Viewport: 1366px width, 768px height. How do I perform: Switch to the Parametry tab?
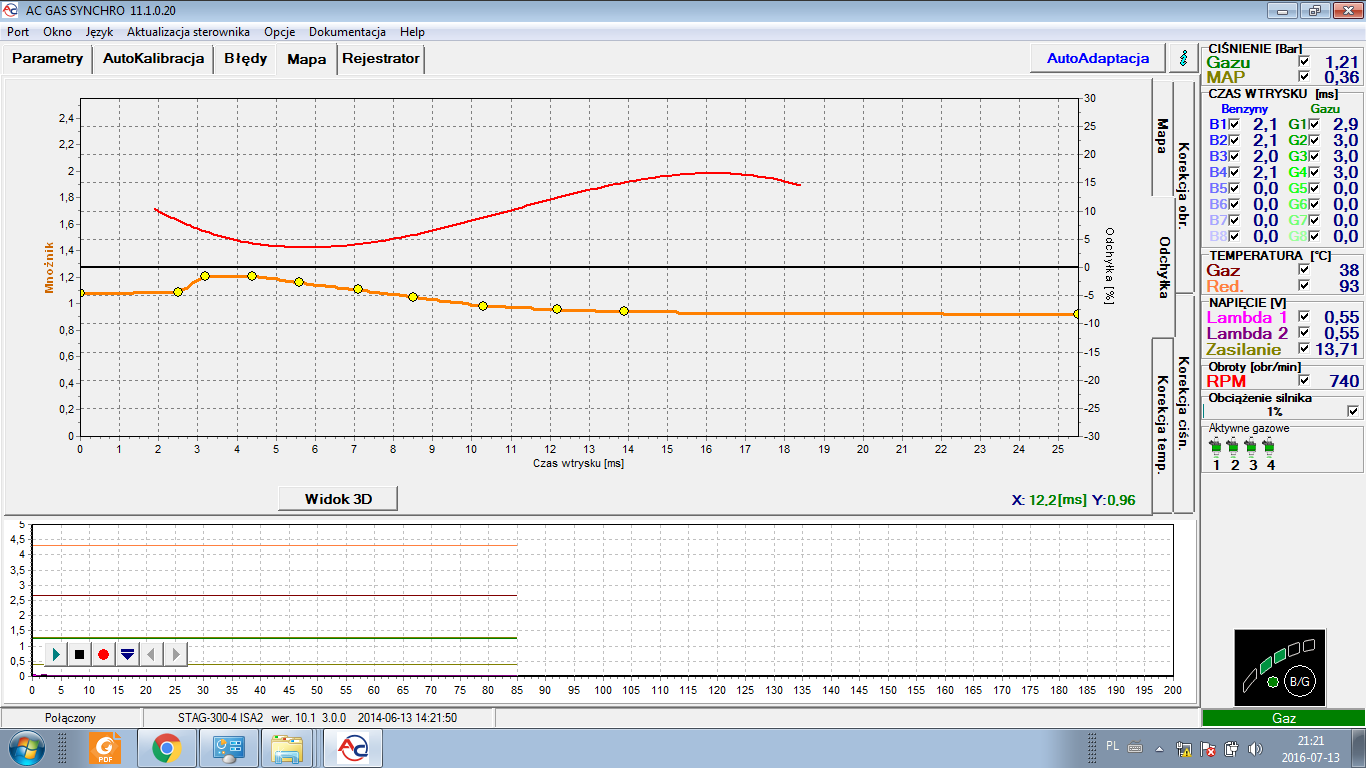click(x=48, y=58)
